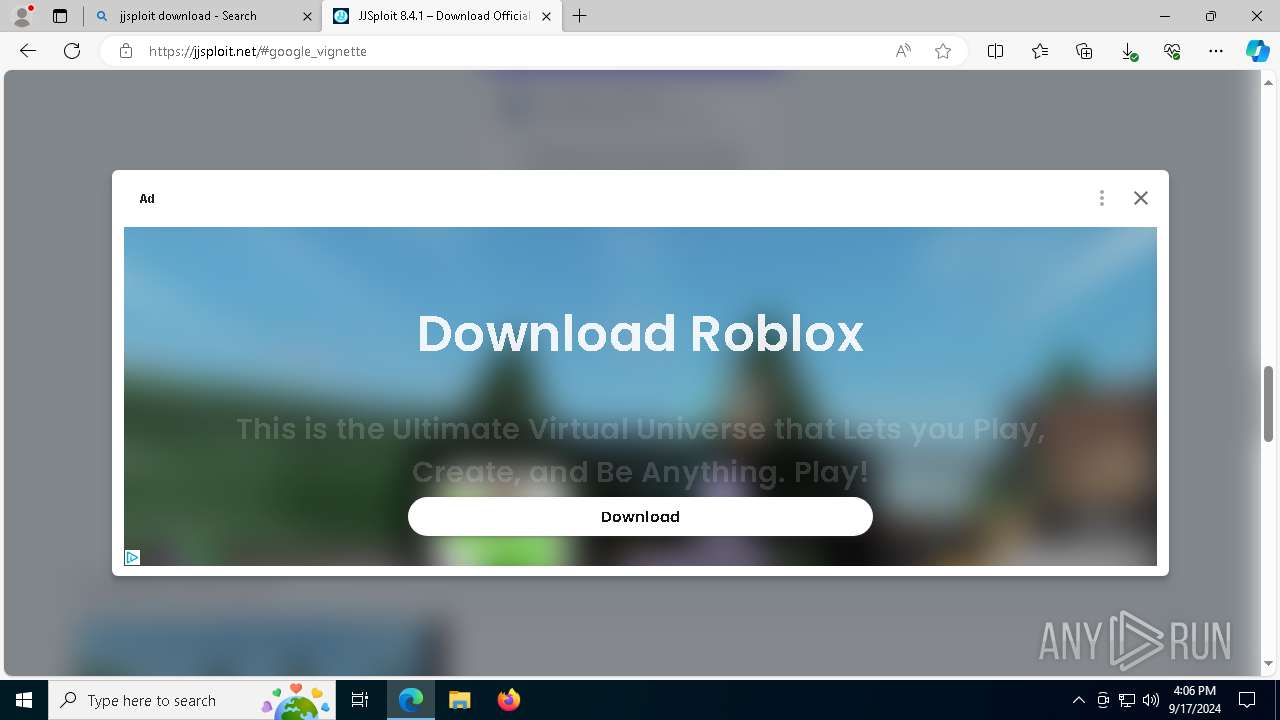The height and width of the screenshot is (720, 1280).
Task: Go back to the previous page
Action: tap(28, 51)
